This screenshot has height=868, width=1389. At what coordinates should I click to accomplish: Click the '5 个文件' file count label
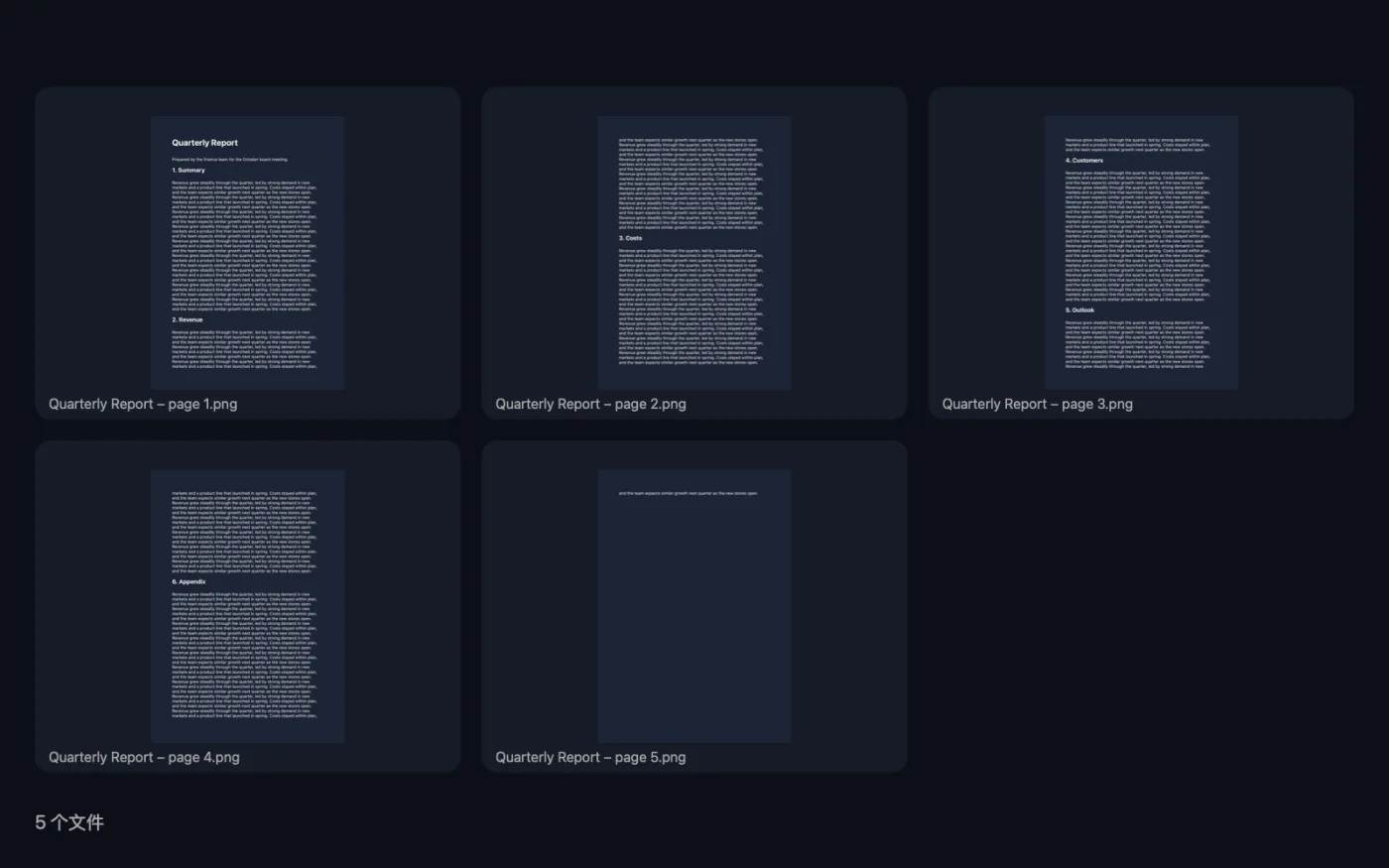point(69,822)
